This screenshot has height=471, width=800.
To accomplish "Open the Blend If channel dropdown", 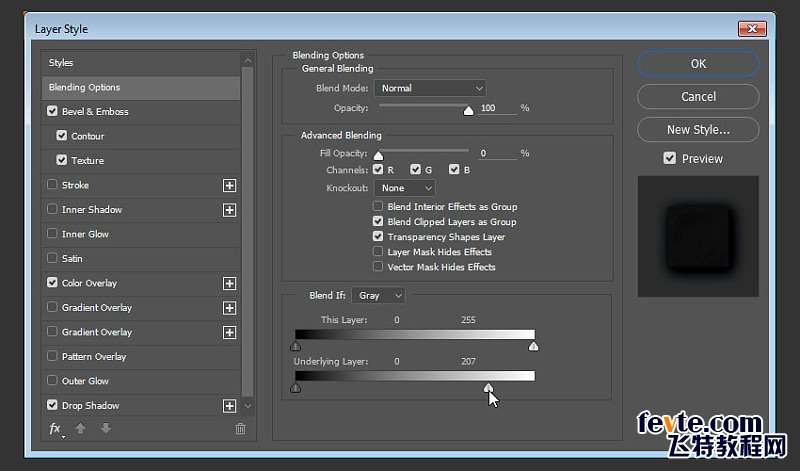I will point(379,295).
